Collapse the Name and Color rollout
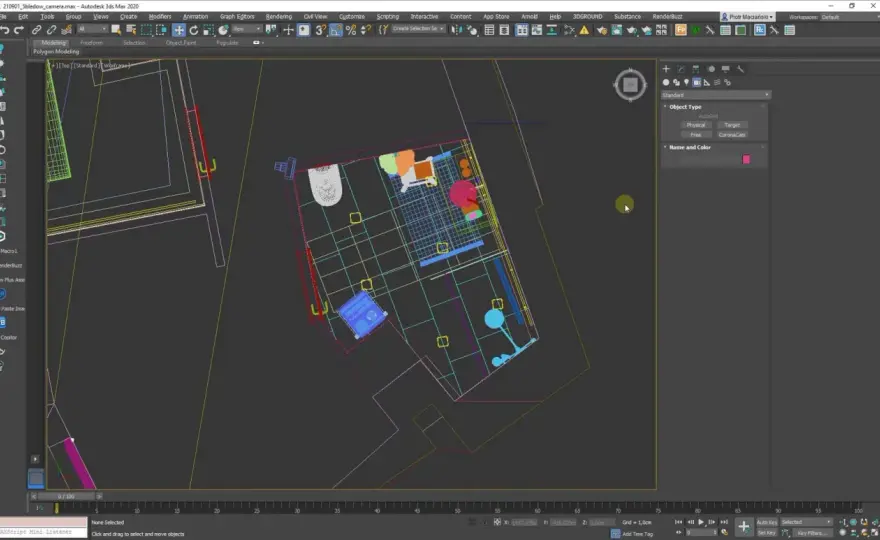The height and width of the screenshot is (540, 880). [x=688, y=147]
